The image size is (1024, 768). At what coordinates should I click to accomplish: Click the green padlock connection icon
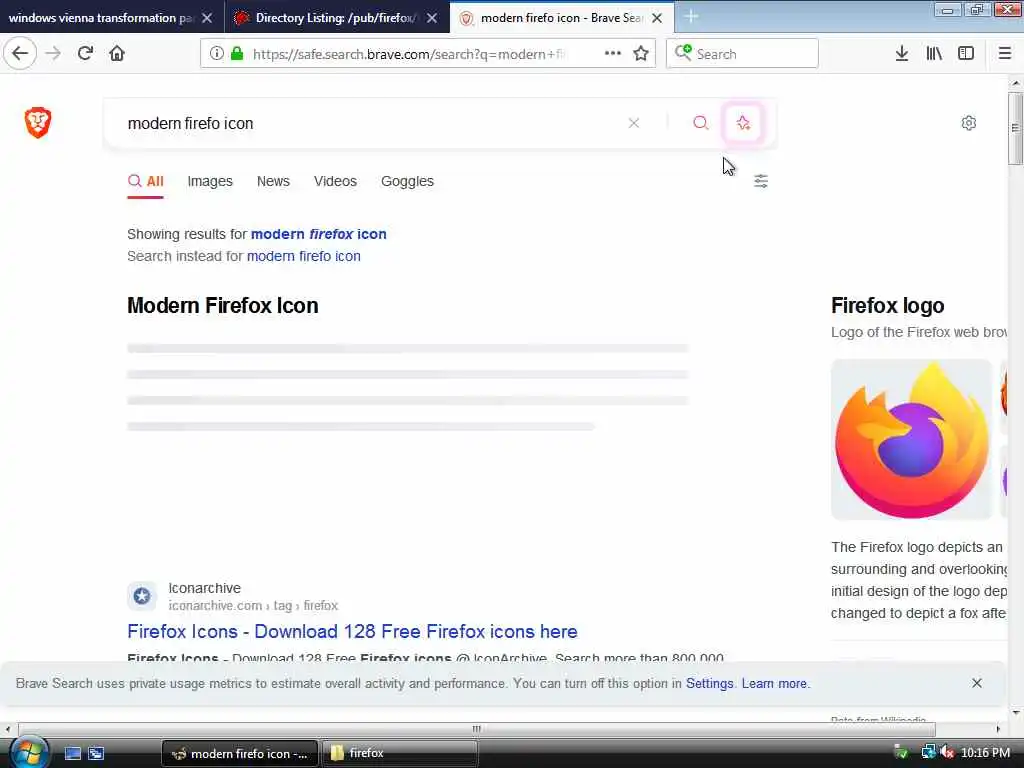[237, 54]
